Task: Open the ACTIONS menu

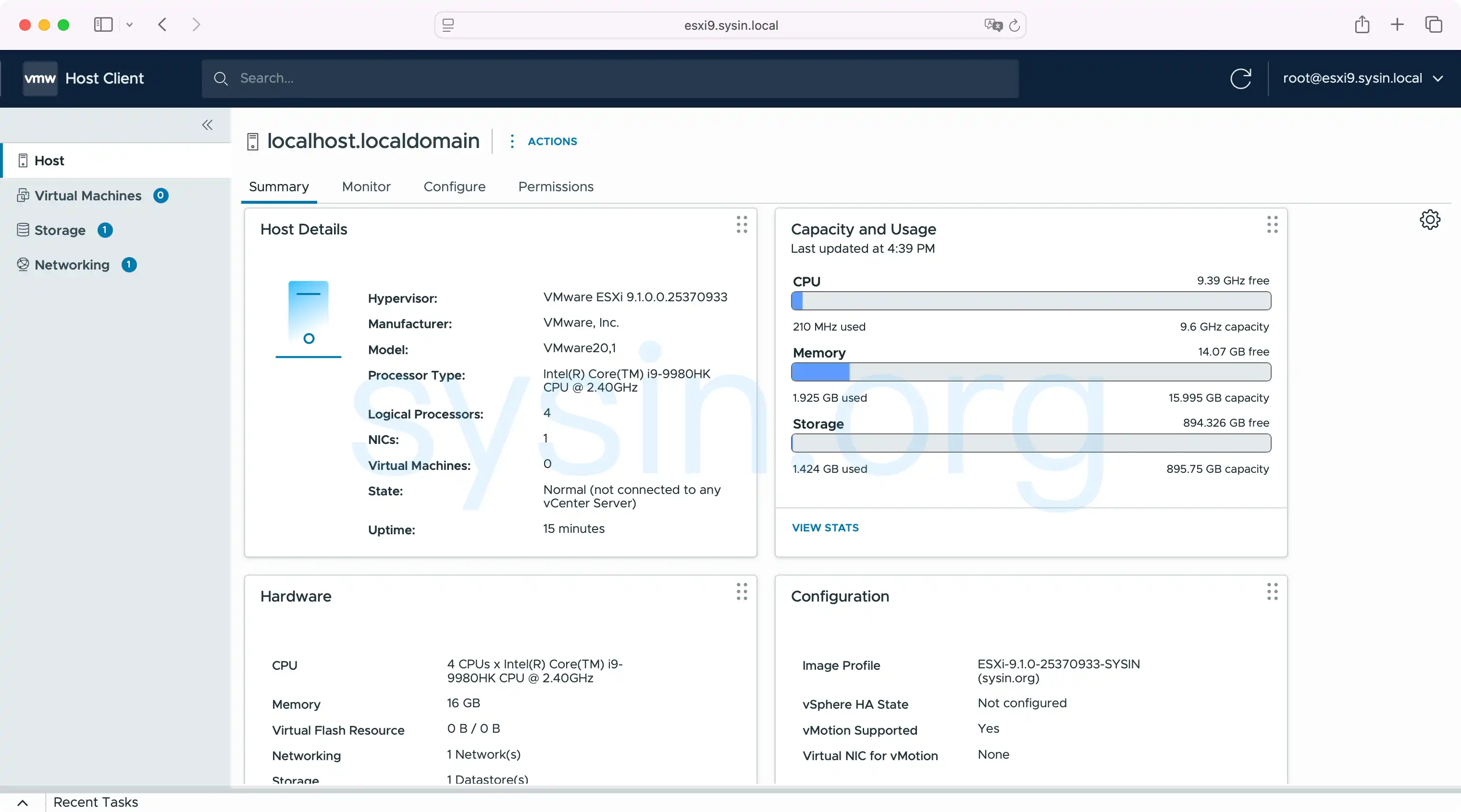Action: pos(552,141)
